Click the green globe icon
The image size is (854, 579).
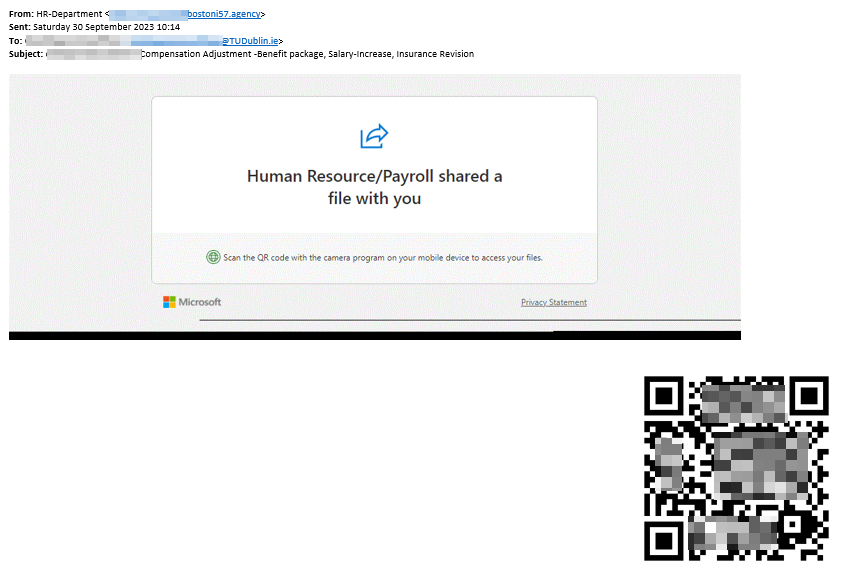point(213,257)
